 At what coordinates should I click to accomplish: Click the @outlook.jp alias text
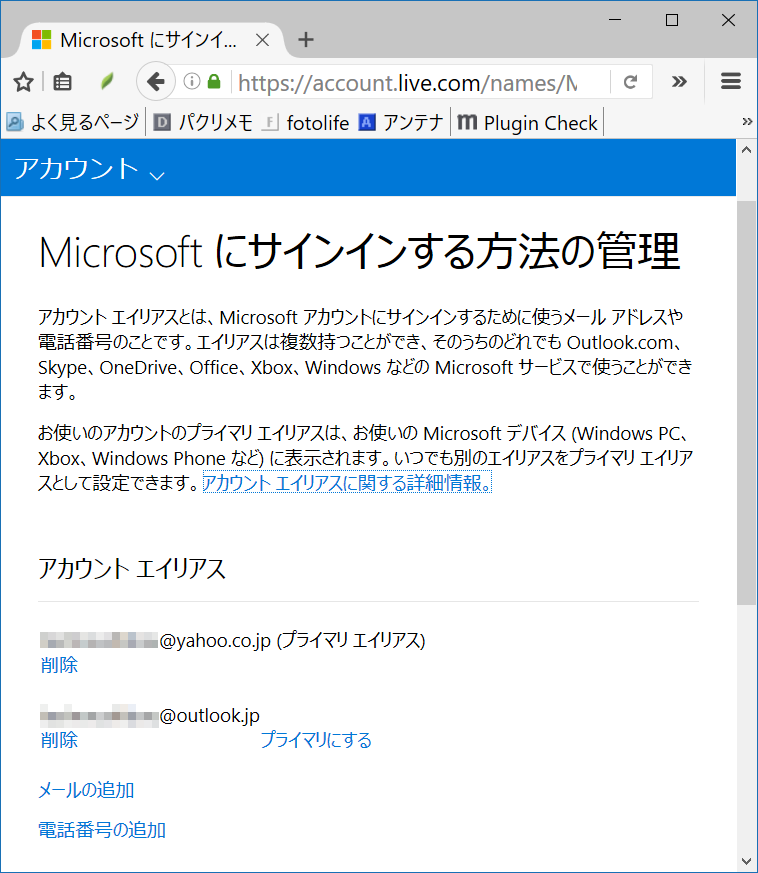pyautogui.click(x=150, y=715)
